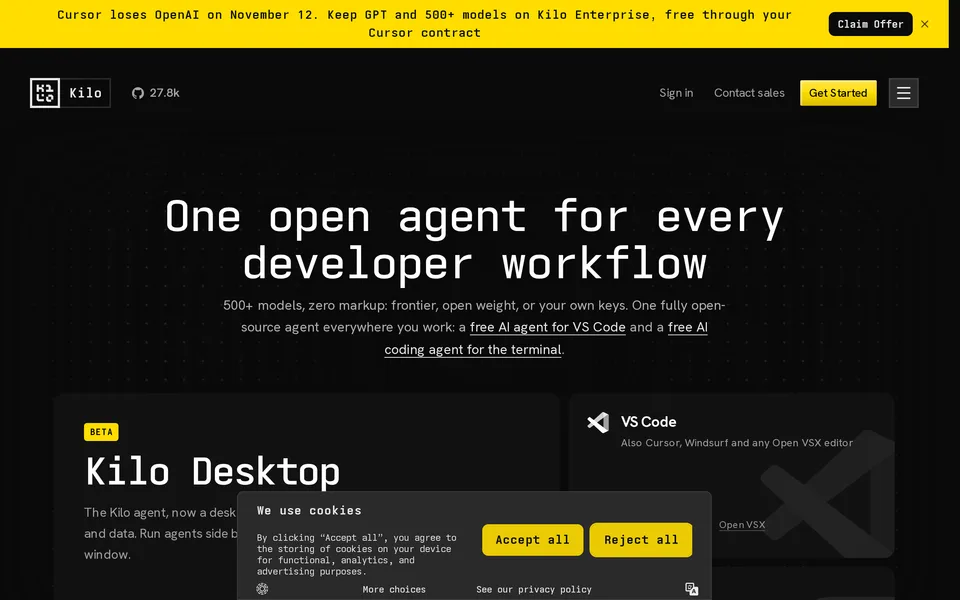Screen dimensions: 960x600
Task: Click the language translate icon in cookie dialog
Action: tap(692, 589)
